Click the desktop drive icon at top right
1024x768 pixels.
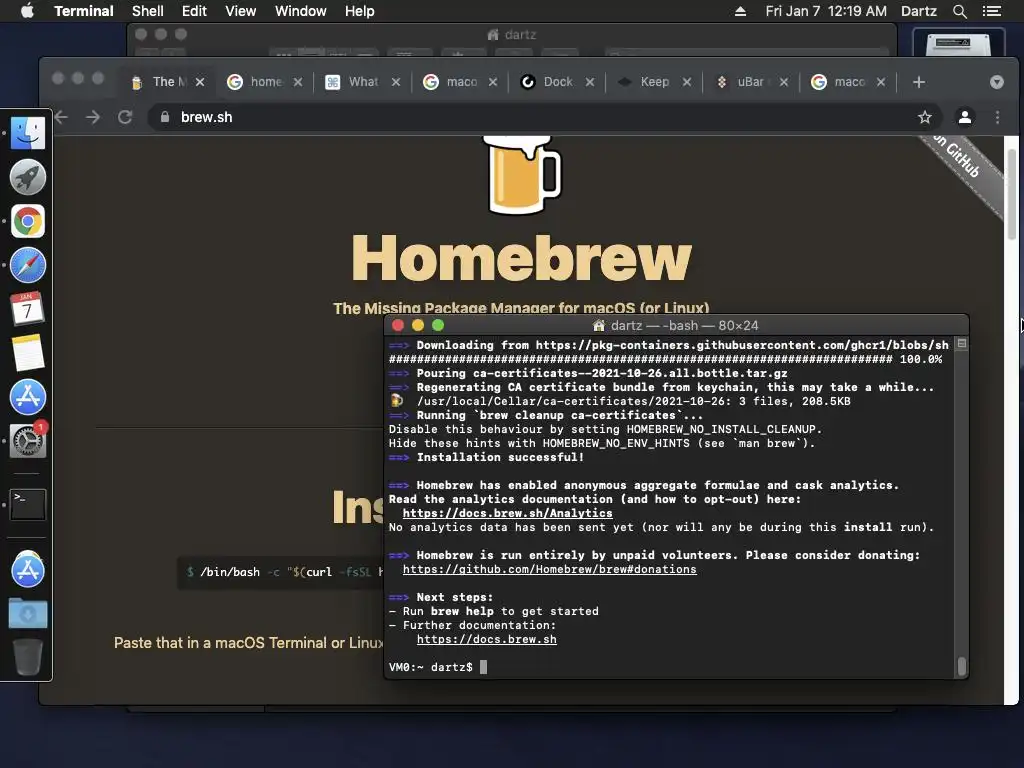pyautogui.click(x=958, y=43)
